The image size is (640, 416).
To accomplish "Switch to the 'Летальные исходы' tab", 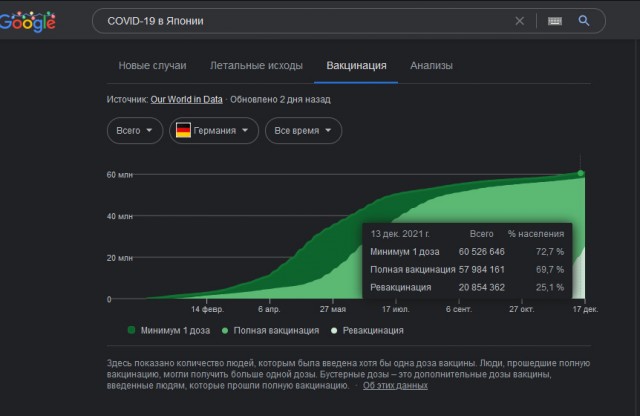I will (x=256, y=66).
